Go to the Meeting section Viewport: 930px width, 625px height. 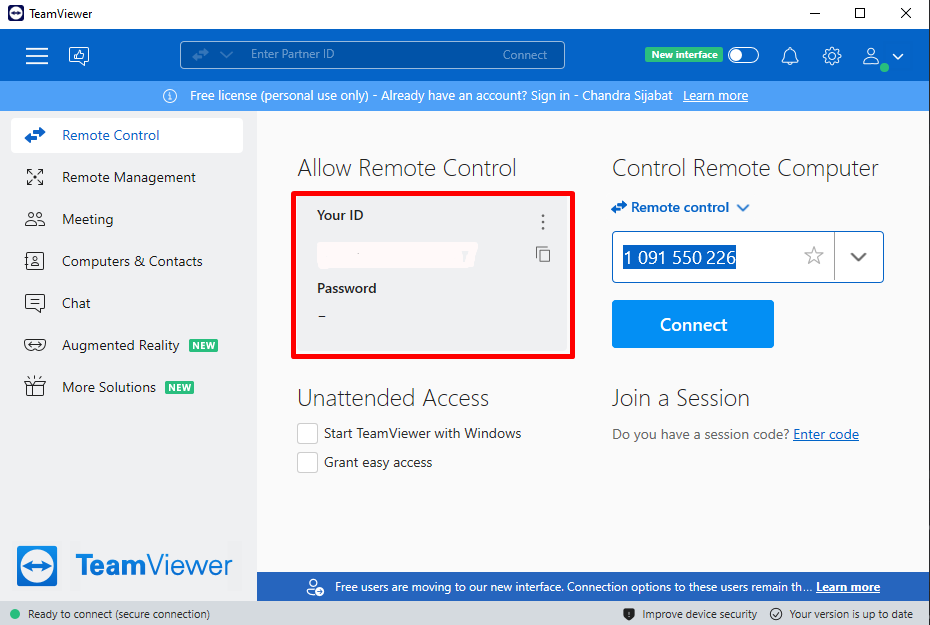click(127, 219)
